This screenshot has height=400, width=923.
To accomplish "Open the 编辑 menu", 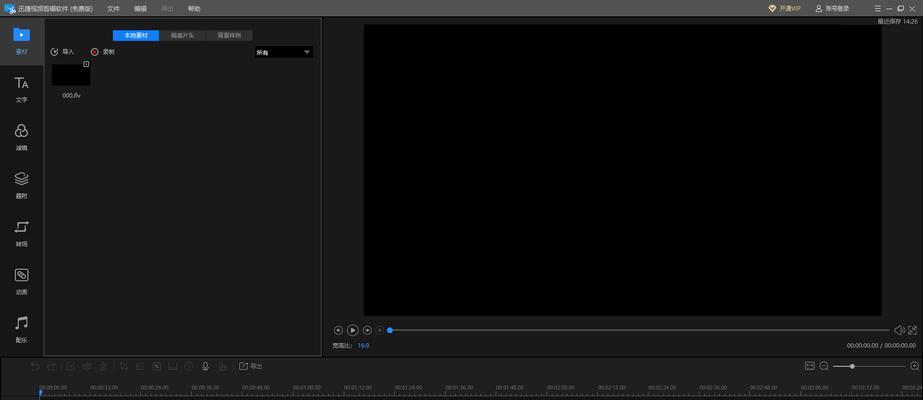I will click(x=140, y=8).
